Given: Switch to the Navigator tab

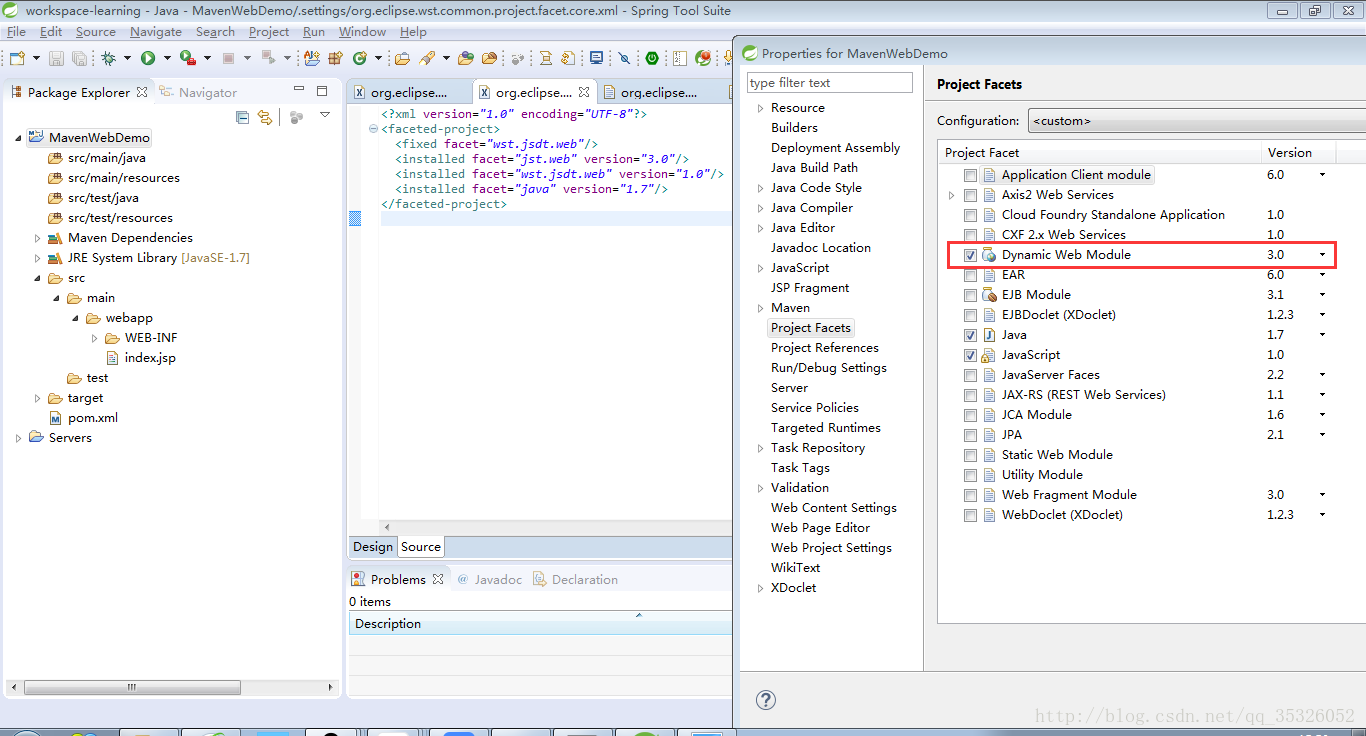Looking at the screenshot, I should 198,92.
